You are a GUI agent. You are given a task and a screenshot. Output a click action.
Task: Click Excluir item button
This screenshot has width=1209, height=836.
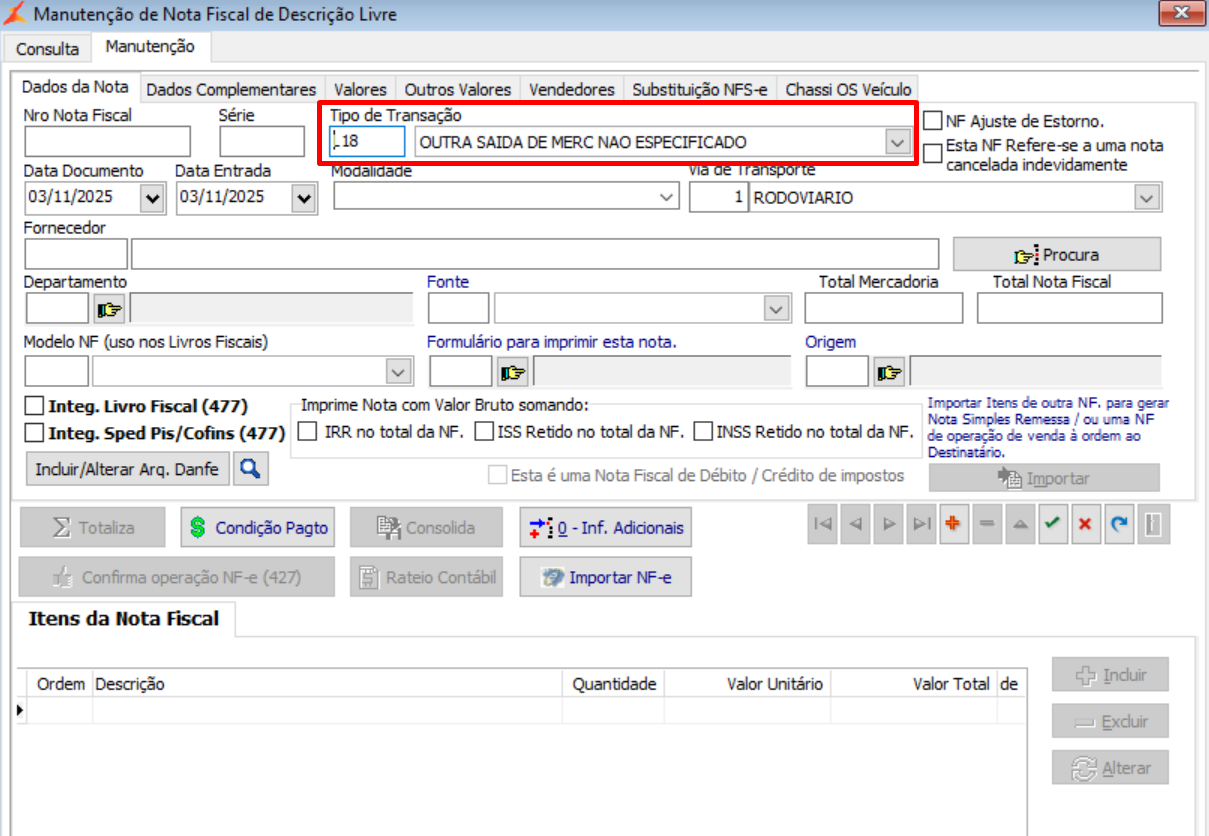point(1110,721)
